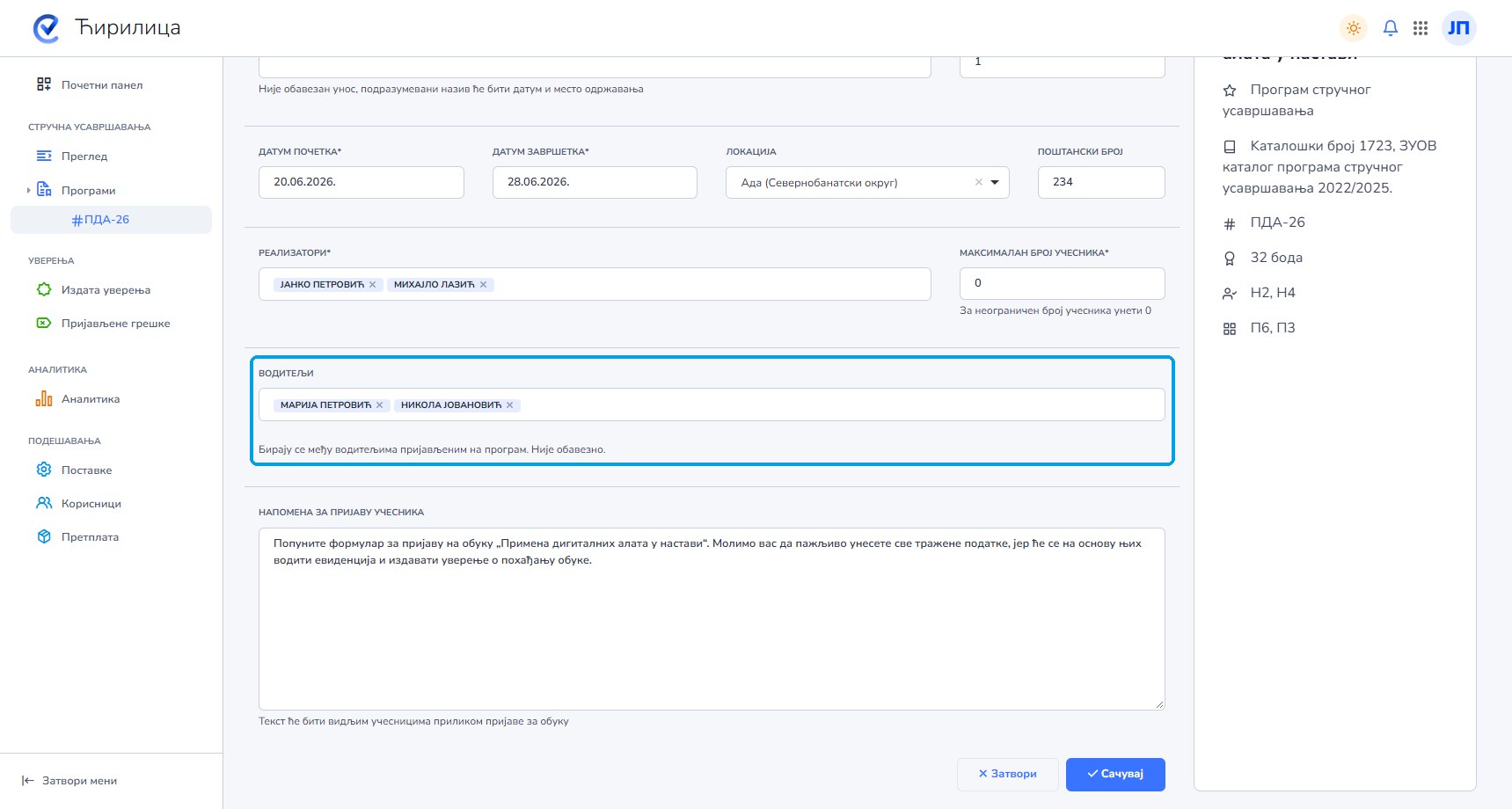This screenshot has width=1512, height=809.
Task: Collapse sidebar via Затвори мени
Action: 69,781
